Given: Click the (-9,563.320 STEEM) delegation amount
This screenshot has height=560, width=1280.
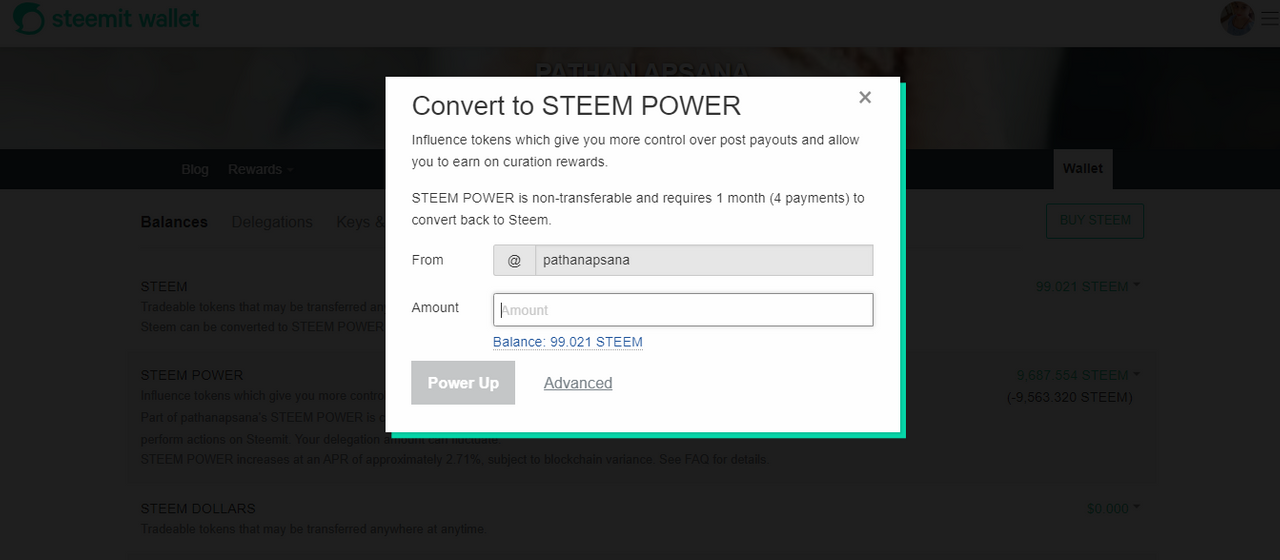Looking at the screenshot, I should (1070, 398).
